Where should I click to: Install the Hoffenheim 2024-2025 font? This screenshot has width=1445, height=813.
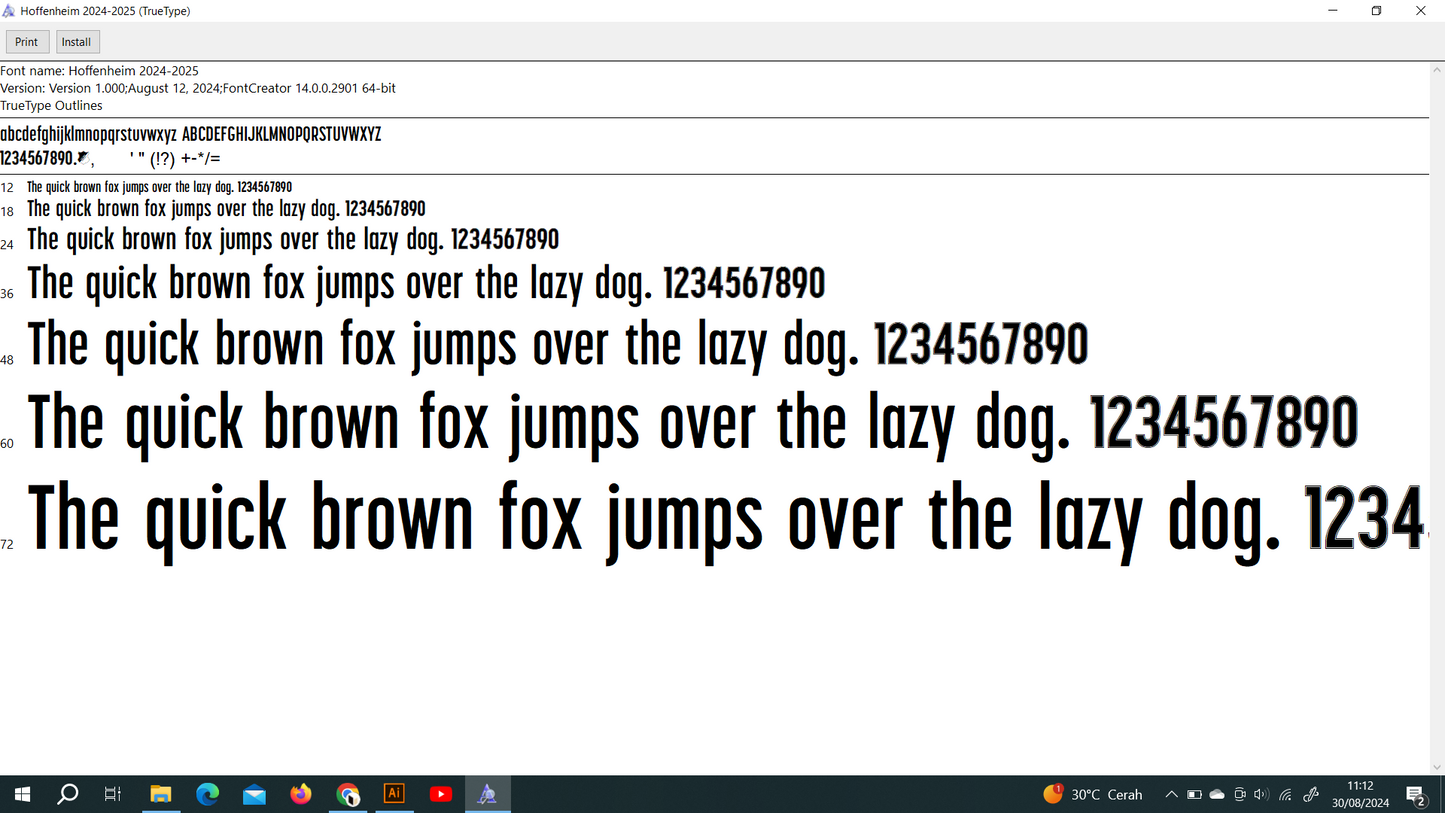pyautogui.click(x=77, y=42)
